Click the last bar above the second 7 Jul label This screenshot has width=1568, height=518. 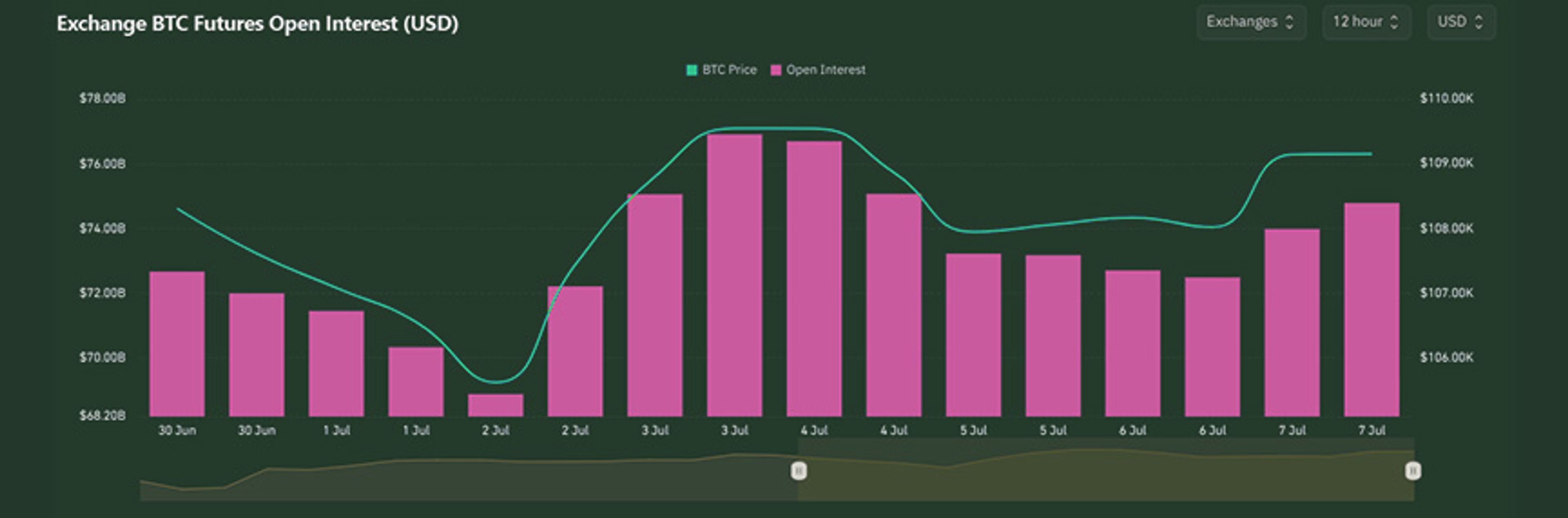click(1372, 311)
